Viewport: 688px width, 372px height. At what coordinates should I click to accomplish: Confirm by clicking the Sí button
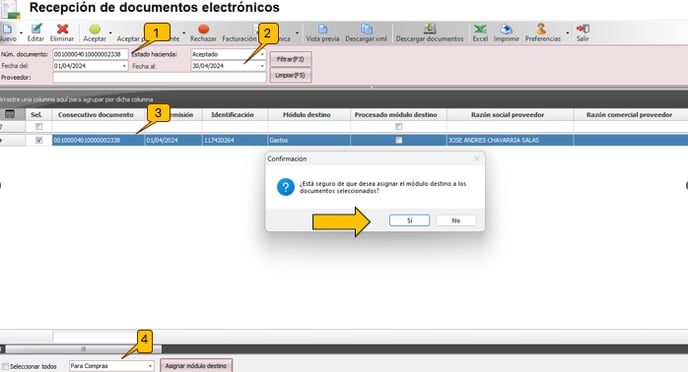409,221
